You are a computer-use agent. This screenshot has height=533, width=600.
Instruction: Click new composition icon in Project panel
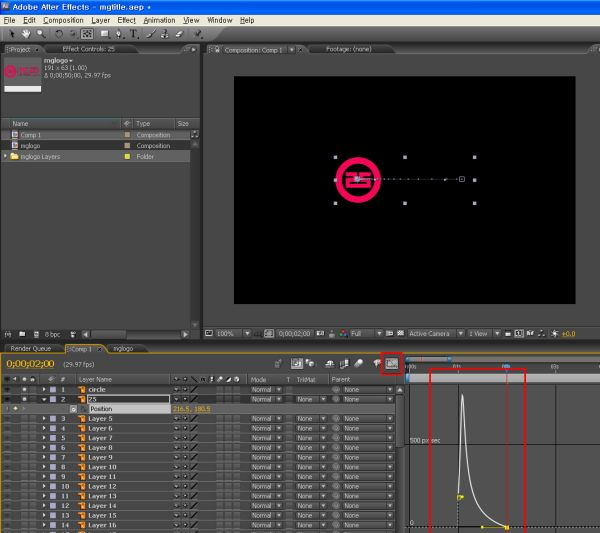pos(36,334)
